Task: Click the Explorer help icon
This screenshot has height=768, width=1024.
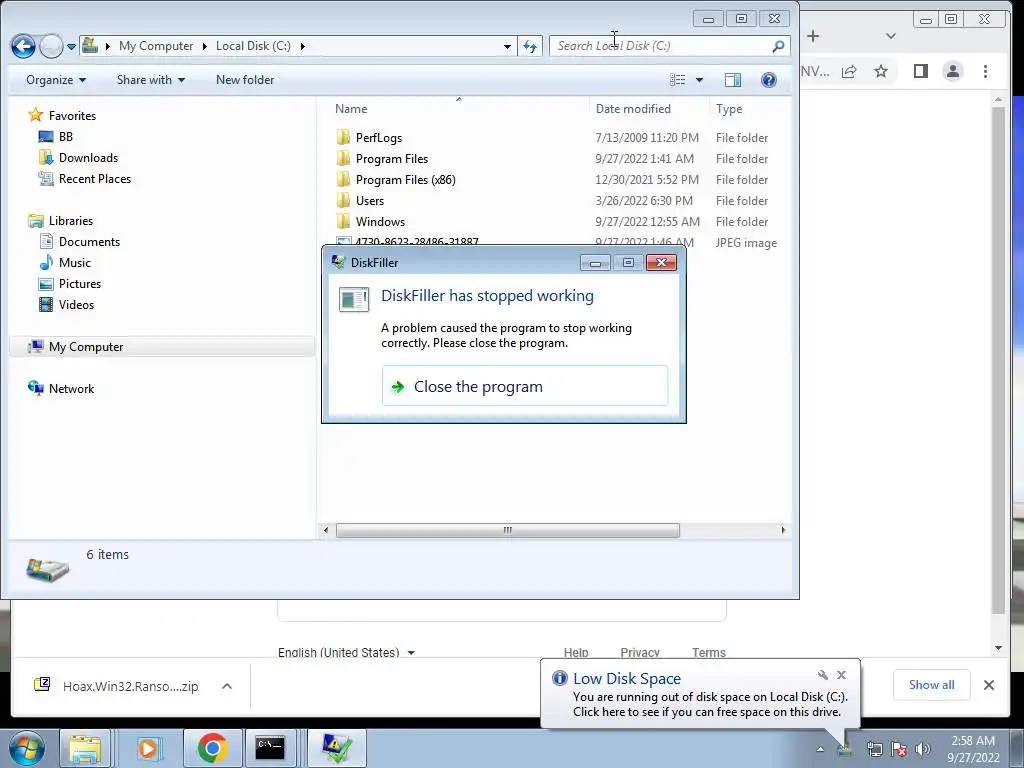Action: (769, 80)
